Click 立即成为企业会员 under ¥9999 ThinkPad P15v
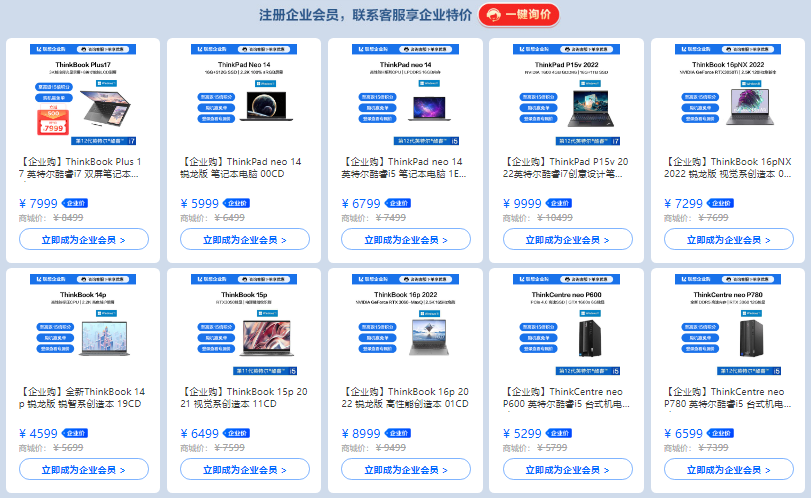 tap(567, 239)
